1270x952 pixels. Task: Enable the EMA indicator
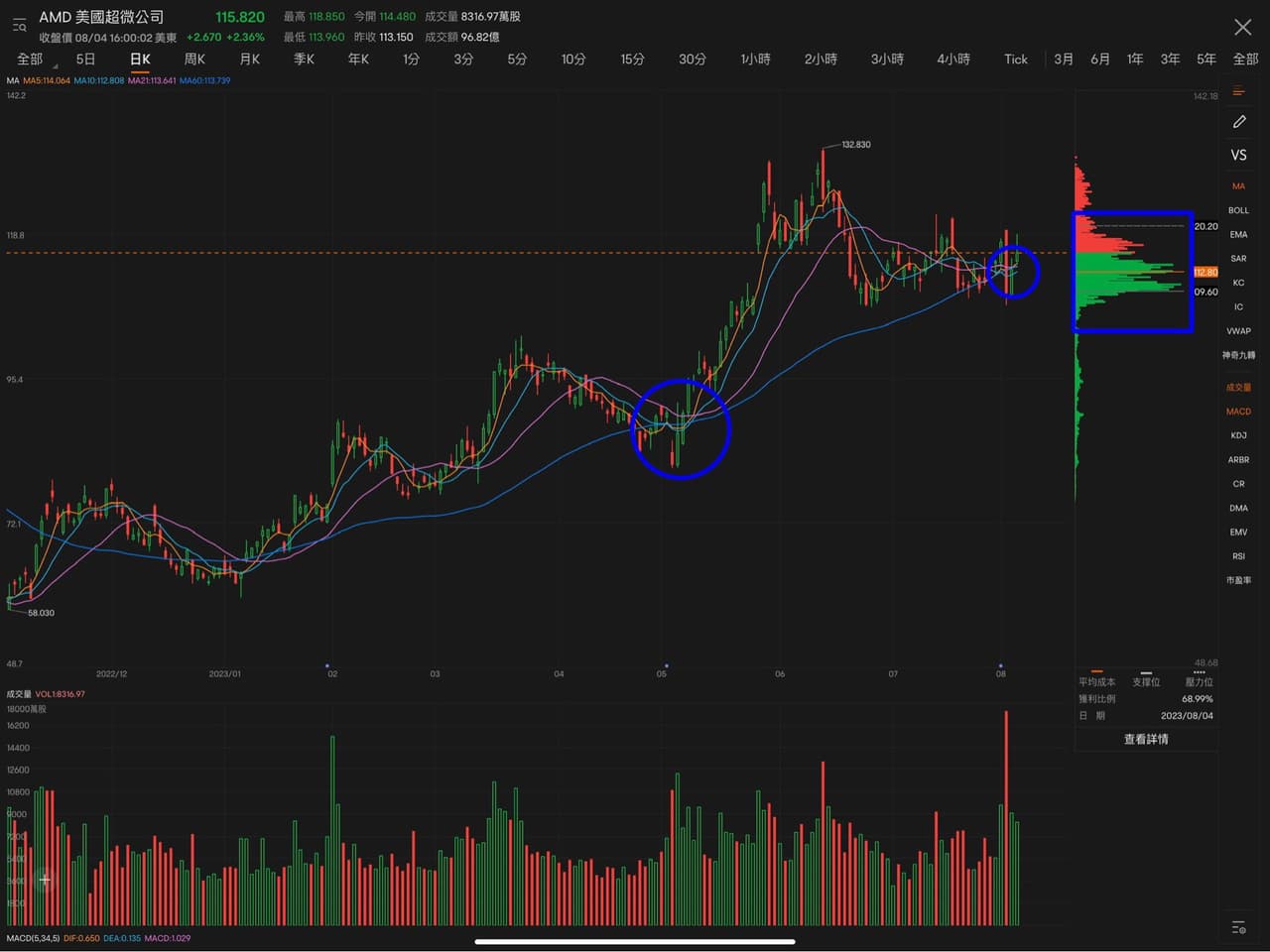(x=1239, y=234)
